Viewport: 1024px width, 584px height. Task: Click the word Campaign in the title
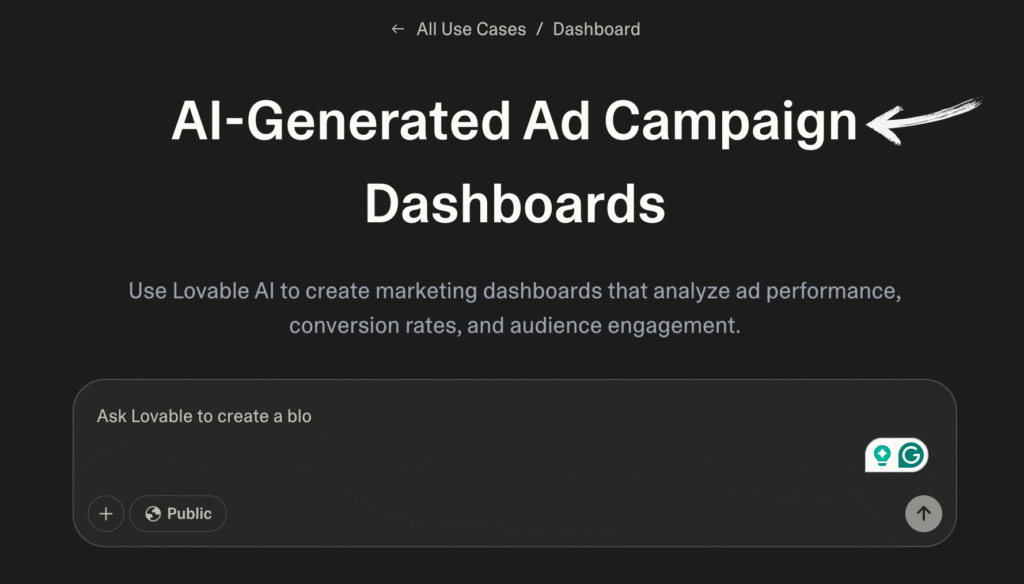pyautogui.click(x=730, y=123)
